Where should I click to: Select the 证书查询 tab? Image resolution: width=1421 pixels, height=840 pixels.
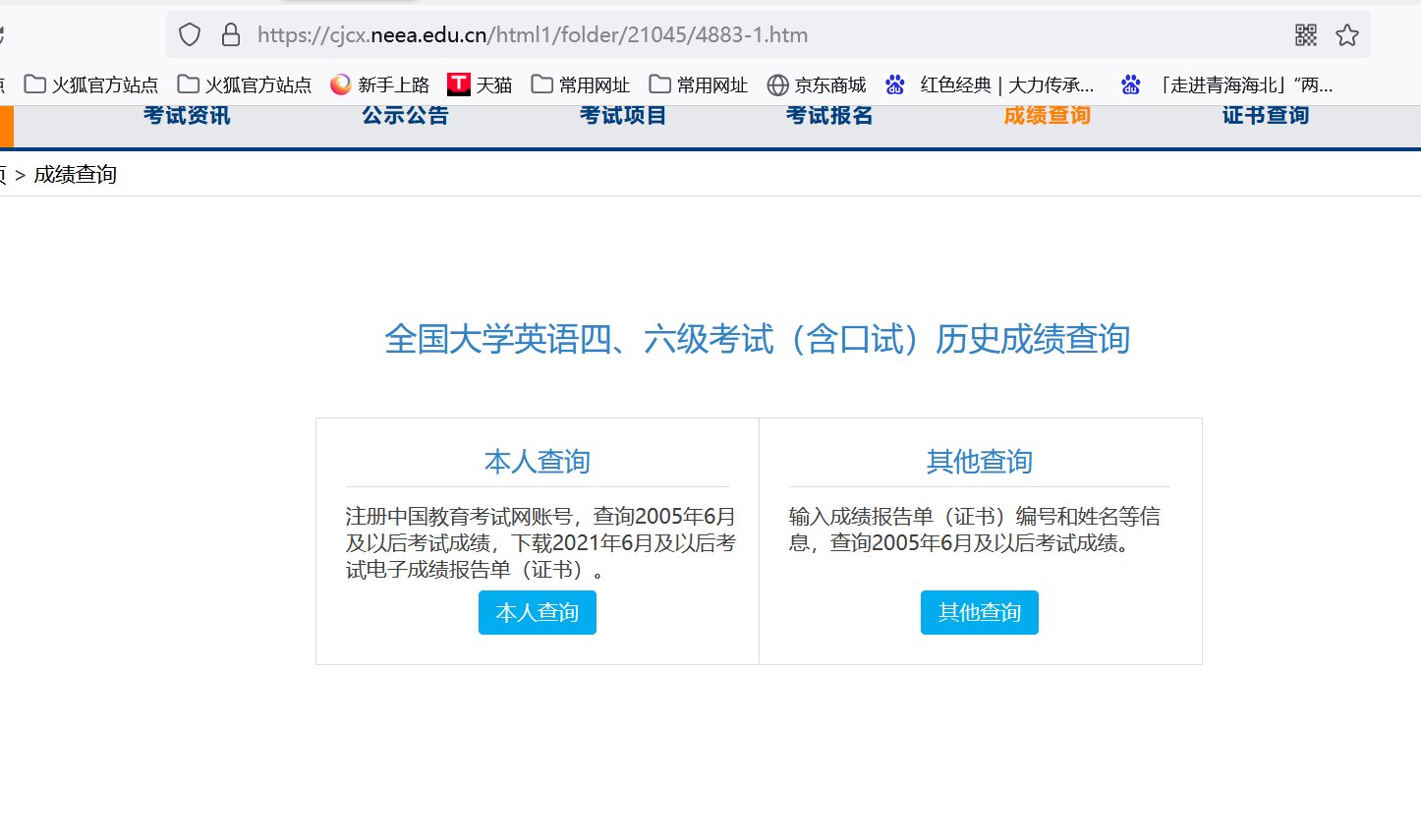click(x=1264, y=115)
